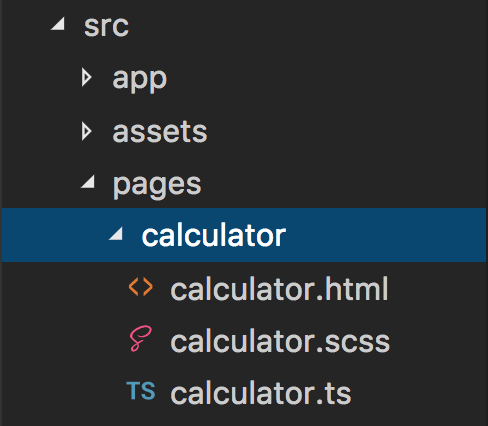Open the calculator.ts file
The image size is (488, 426).
(x=261, y=394)
